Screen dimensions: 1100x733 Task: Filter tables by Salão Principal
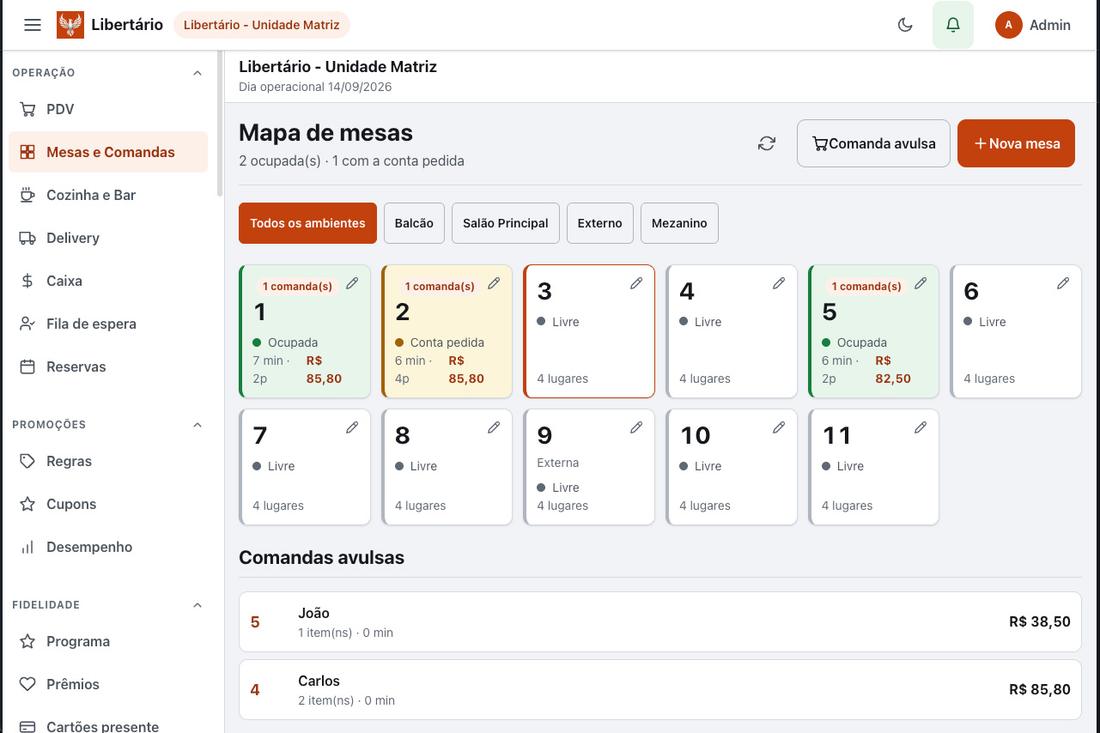(505, 223)
